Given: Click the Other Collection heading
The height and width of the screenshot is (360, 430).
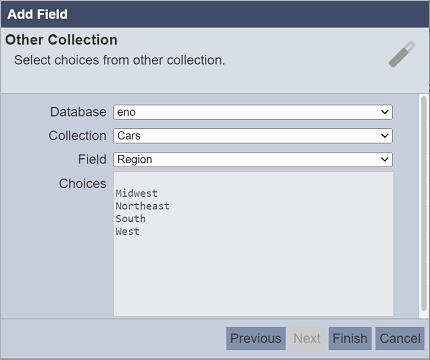Looking at the screenshot, I should (61, 40).
